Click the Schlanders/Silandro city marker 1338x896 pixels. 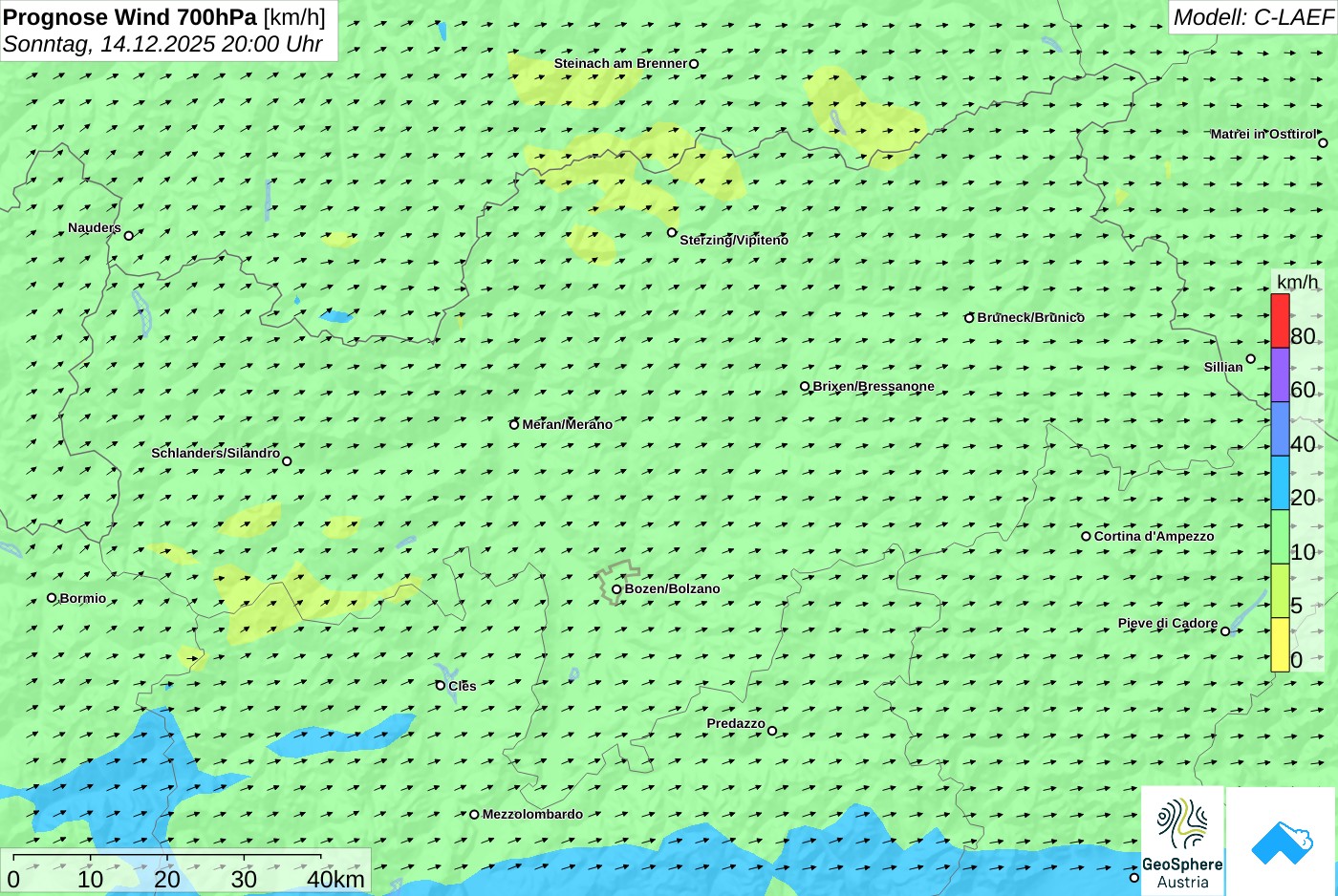[x=287, y=461]
